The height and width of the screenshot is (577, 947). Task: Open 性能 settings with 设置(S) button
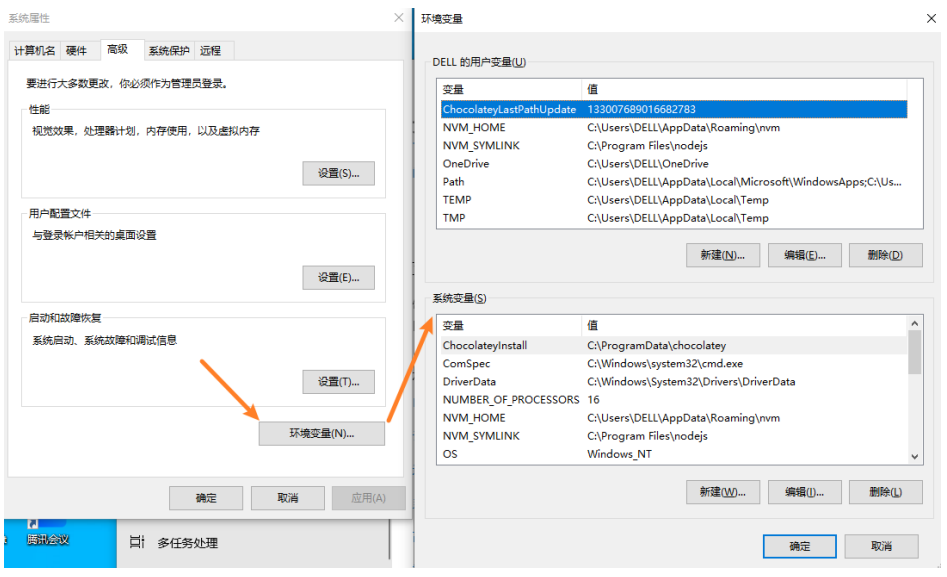point(338,173)
